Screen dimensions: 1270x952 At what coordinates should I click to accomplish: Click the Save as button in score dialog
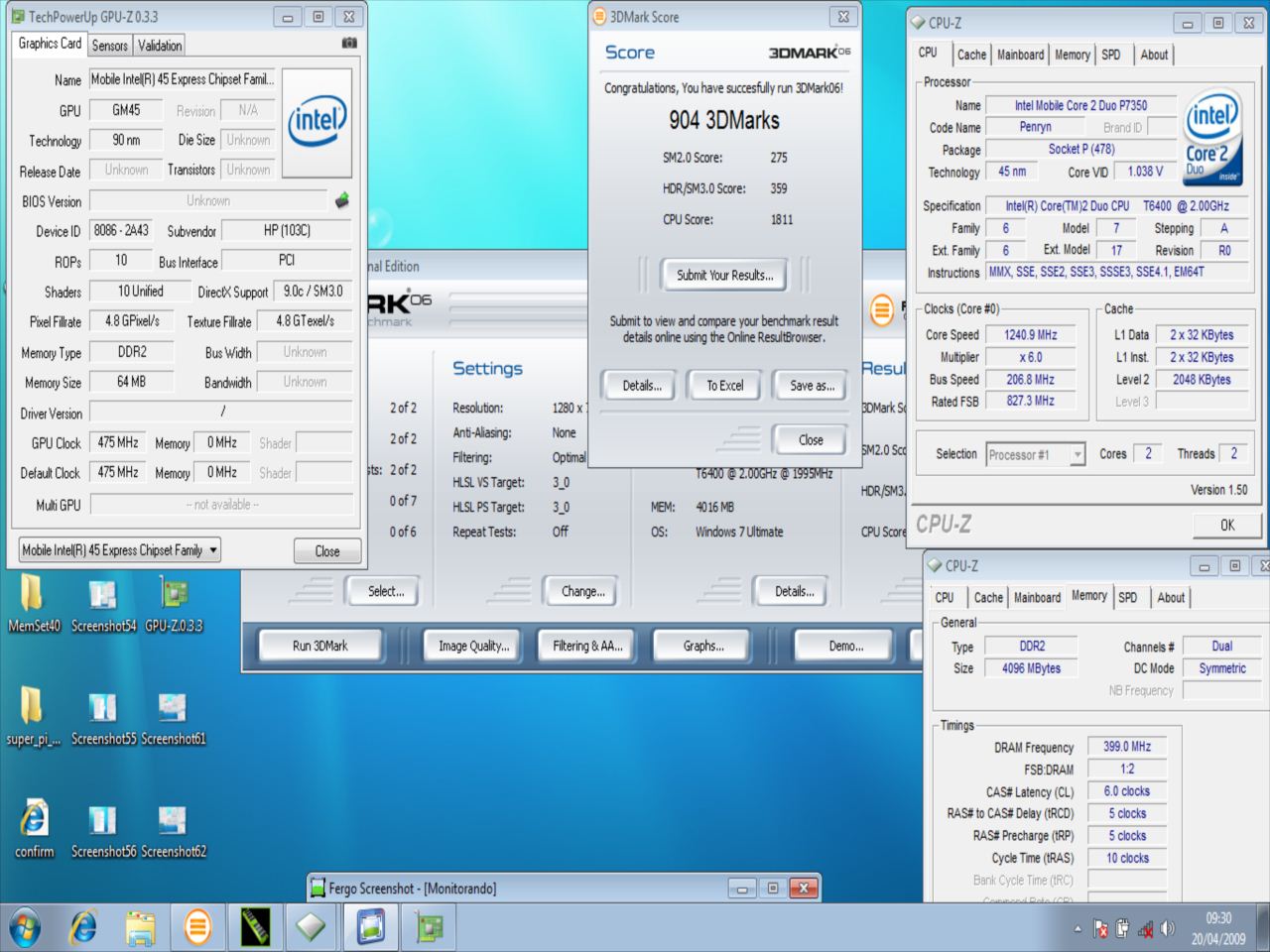(812, 385)
